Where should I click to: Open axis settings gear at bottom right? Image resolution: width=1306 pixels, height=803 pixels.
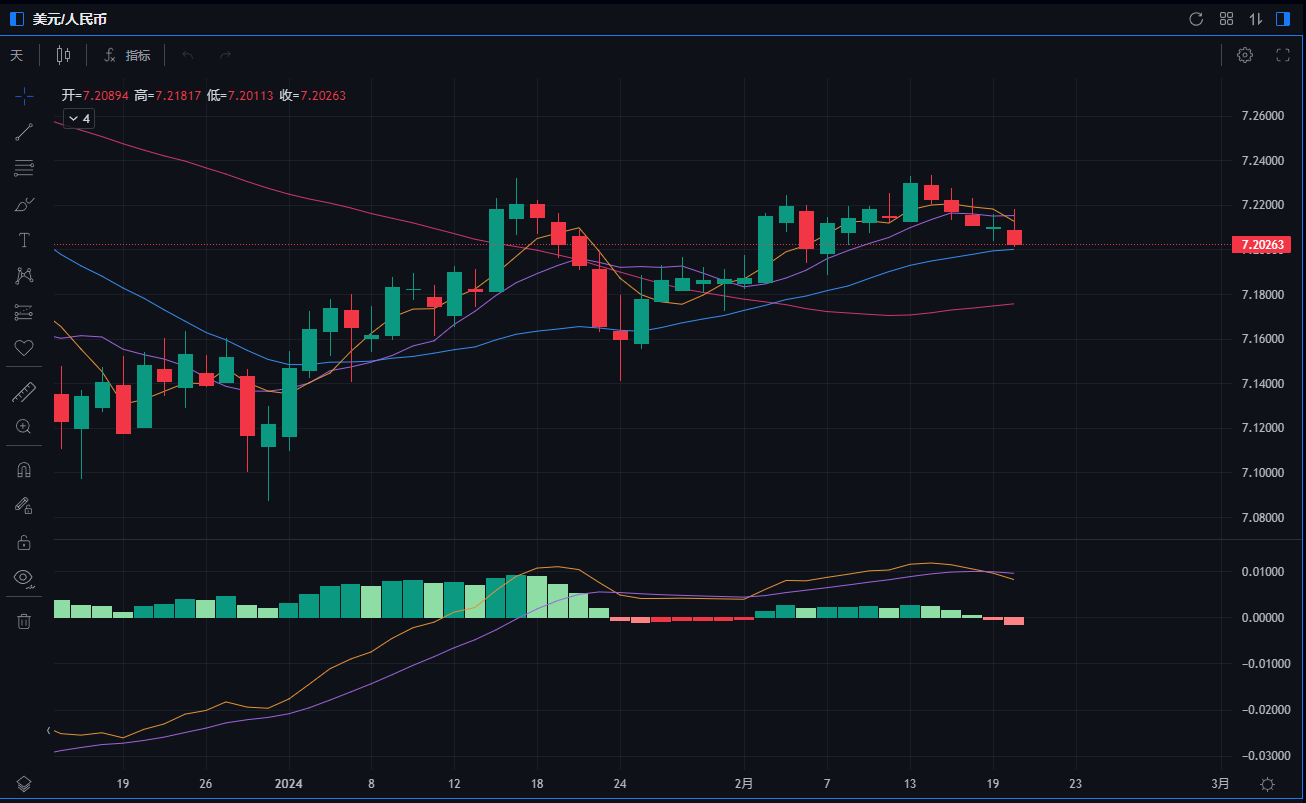1268,784
